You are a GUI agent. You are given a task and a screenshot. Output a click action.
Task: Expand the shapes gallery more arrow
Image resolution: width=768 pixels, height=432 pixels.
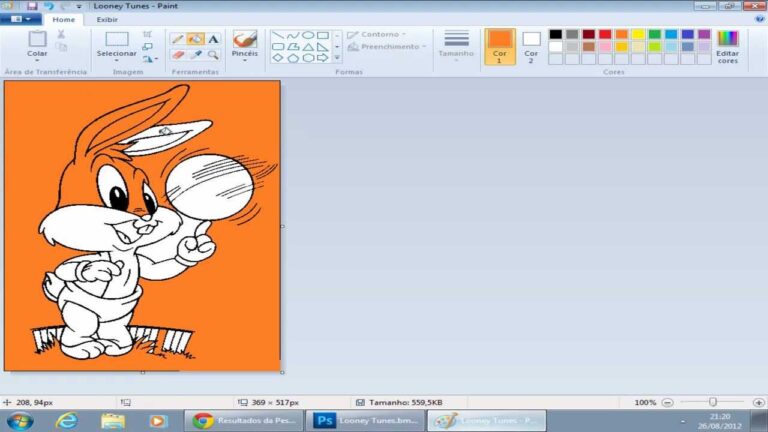point(337,58)
